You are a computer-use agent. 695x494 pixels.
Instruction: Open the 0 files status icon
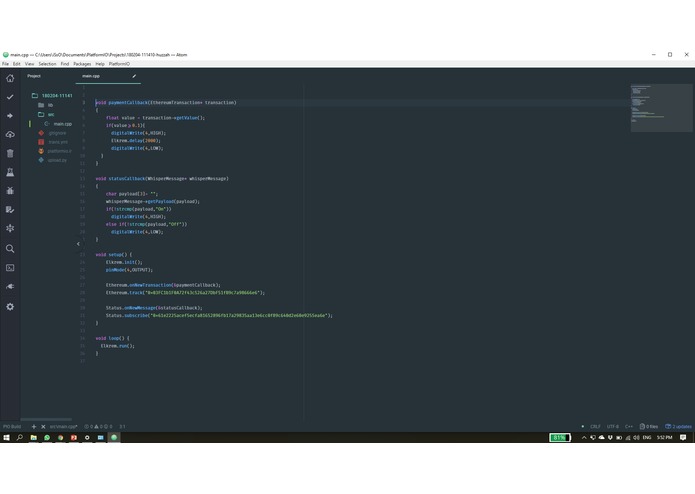(x=648, y=427)
